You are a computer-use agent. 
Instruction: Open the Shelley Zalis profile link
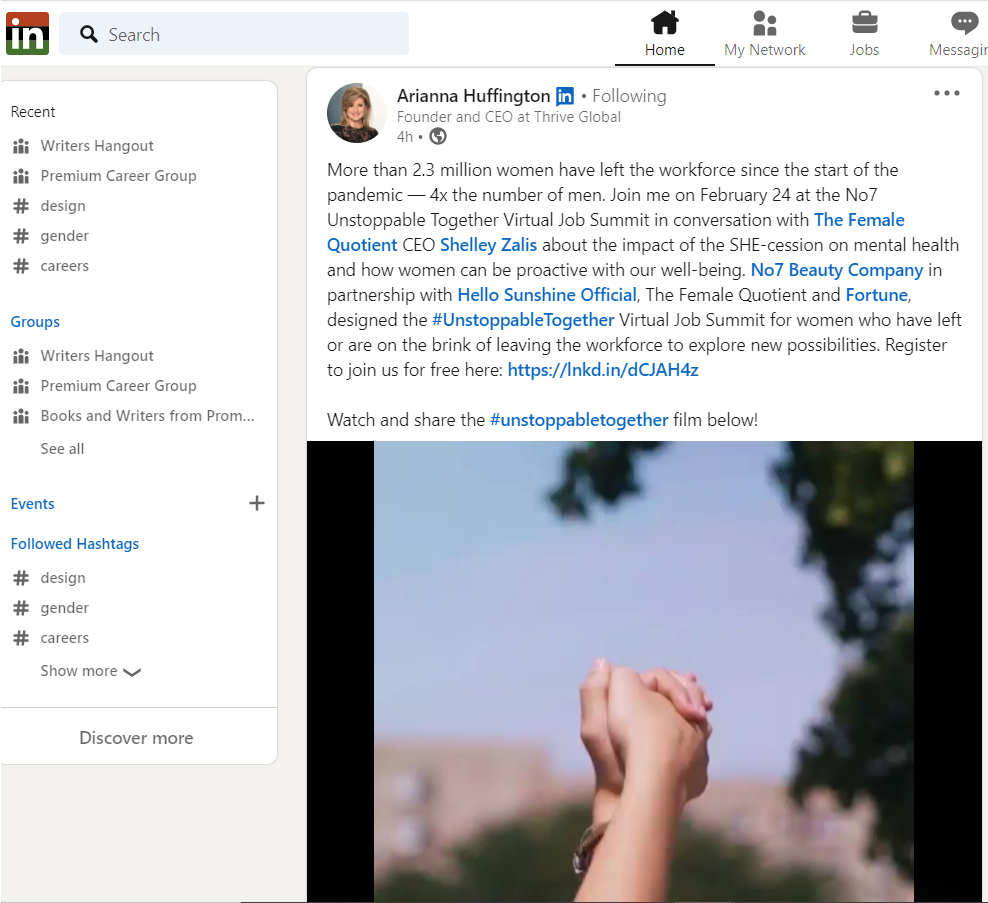click(488, 244)
